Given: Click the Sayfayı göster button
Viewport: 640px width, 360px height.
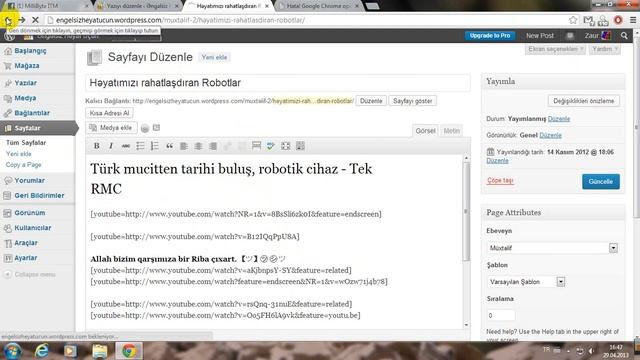Looking at the screenshot, I should click(x=412, y=101).
